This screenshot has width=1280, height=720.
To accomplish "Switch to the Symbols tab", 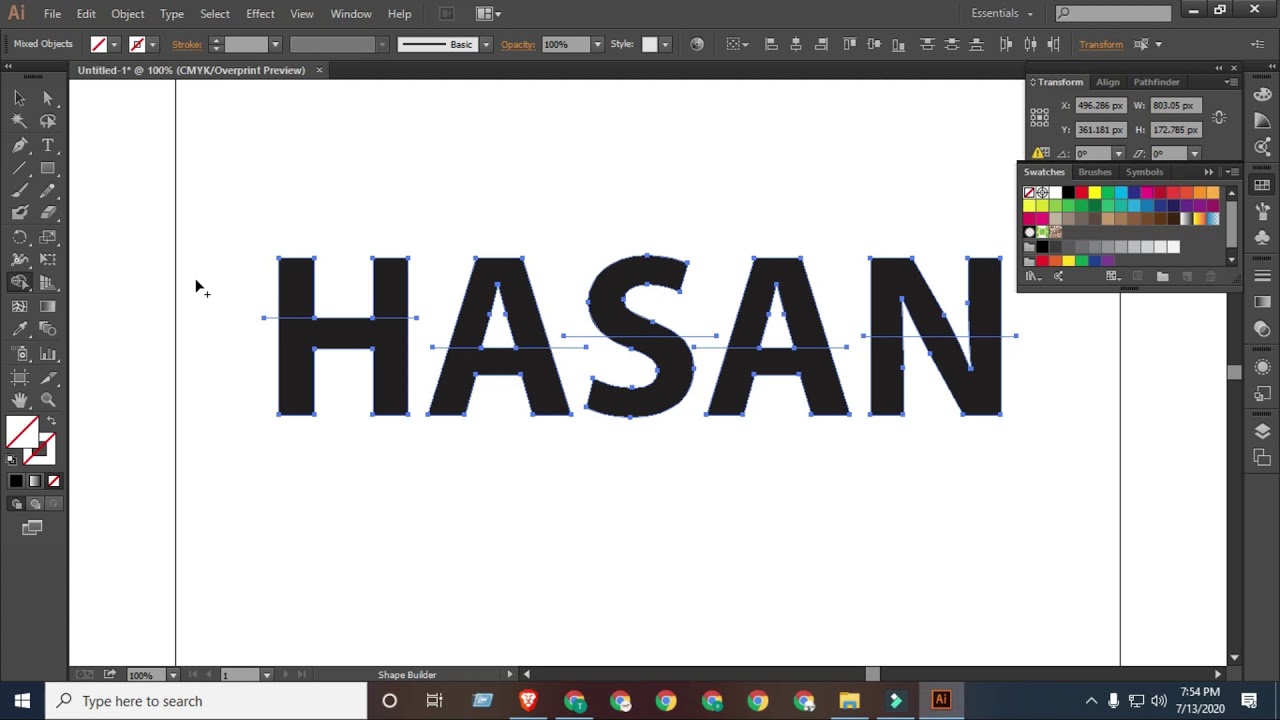I will coord(1145,172).
